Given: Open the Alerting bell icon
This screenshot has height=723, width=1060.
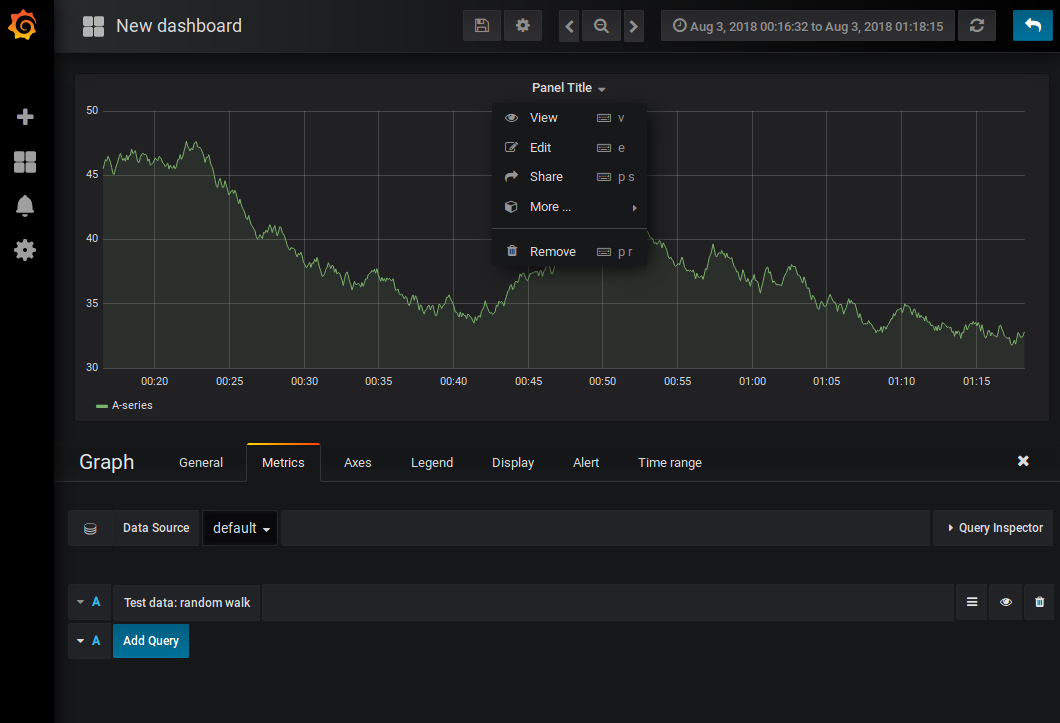Looking at the screenshot, I should [x=25, y=206].
